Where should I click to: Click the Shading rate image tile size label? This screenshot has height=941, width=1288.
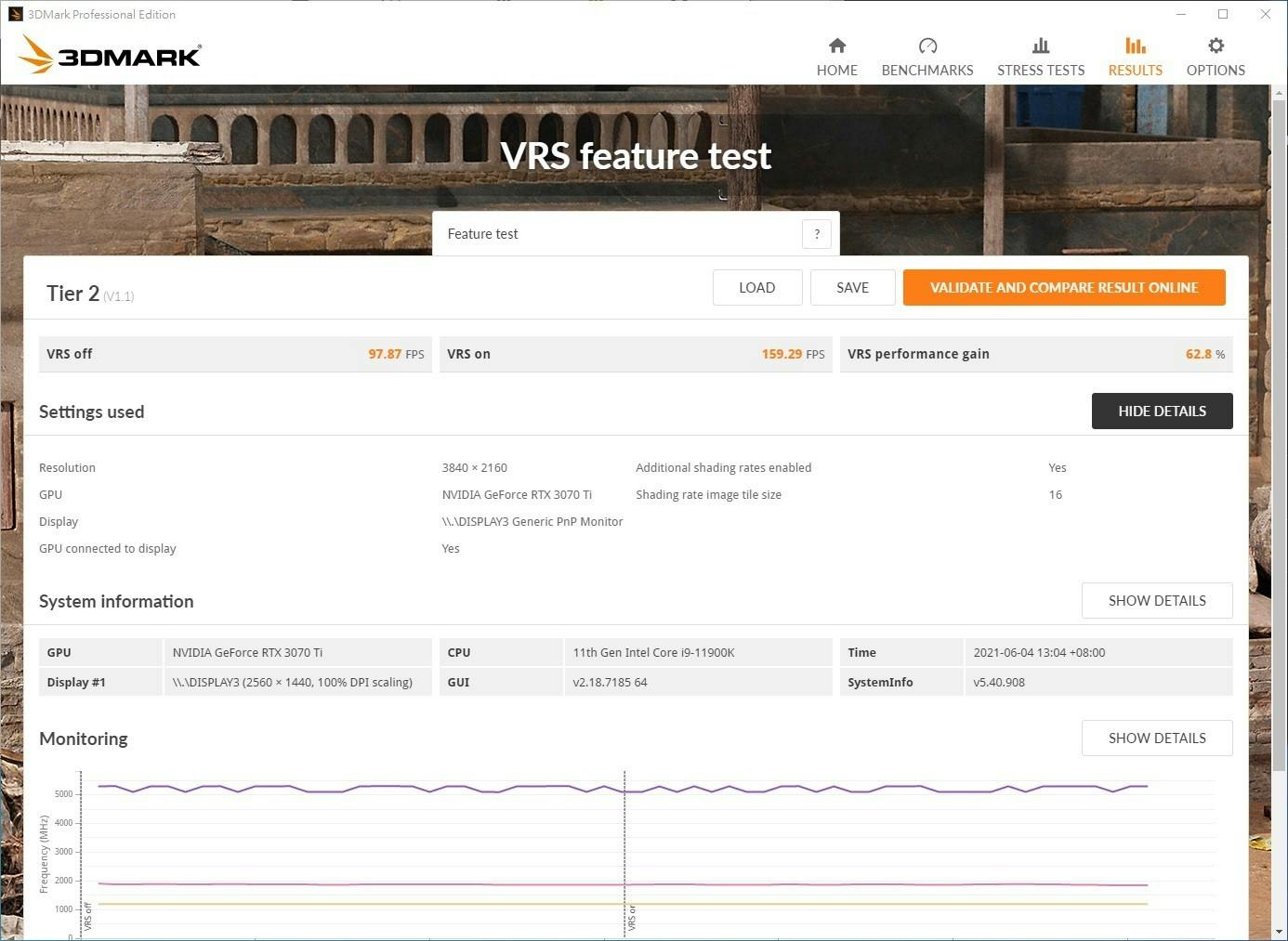point(709,495)
